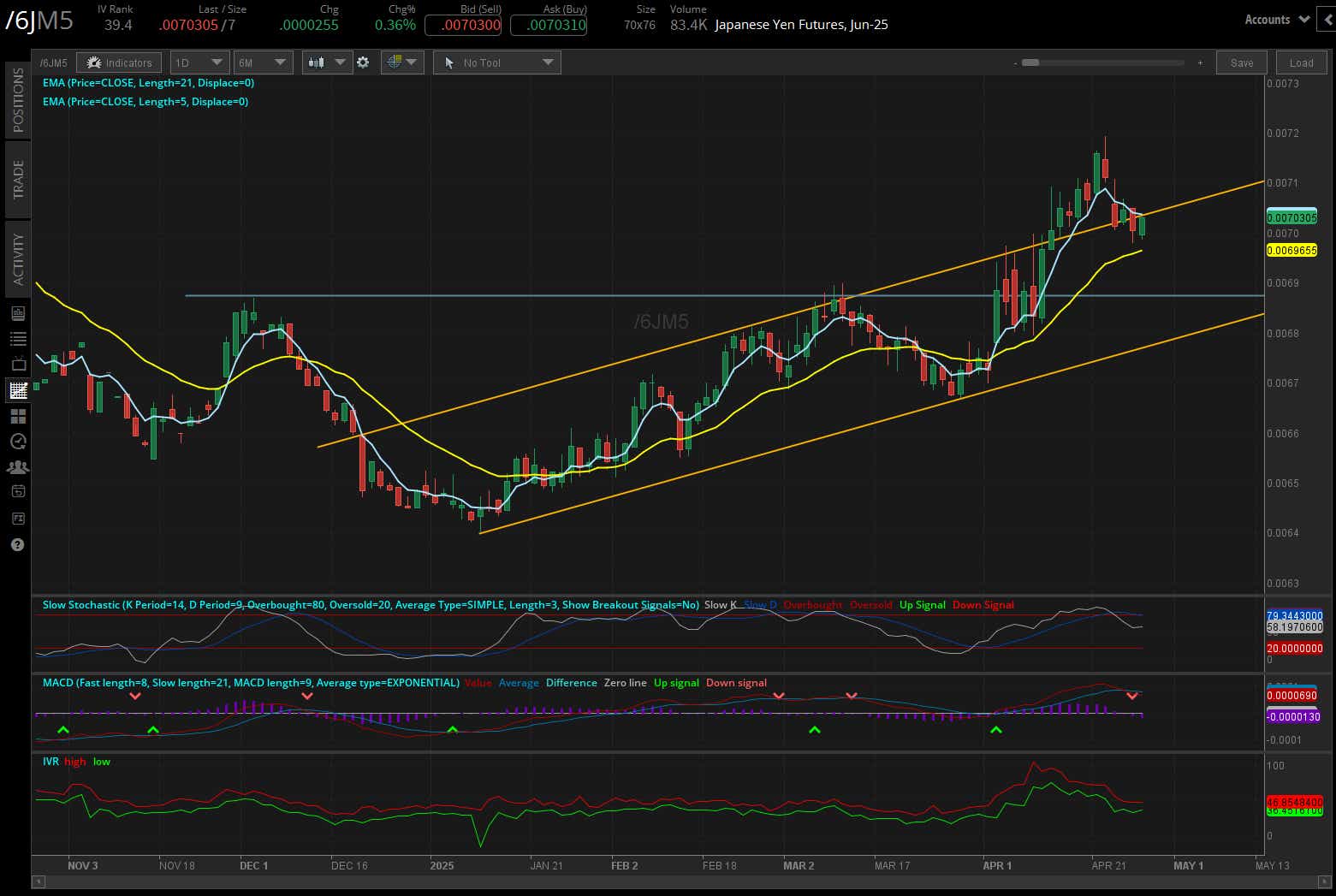
Task: Open the widget grid panel icon
Action: pyautogui.click(x=17, y=416)
